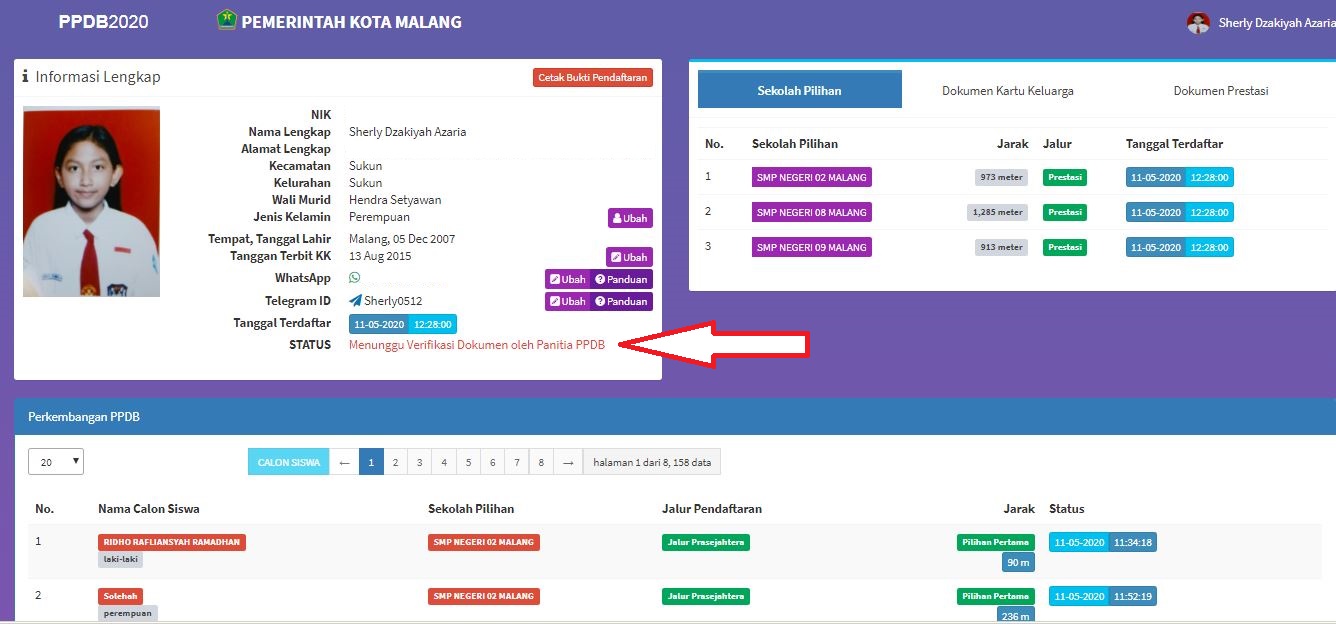Open the entries-per-page dropdown showing 20
Viewport: 1336px width, 624px height.
[55, 461]
